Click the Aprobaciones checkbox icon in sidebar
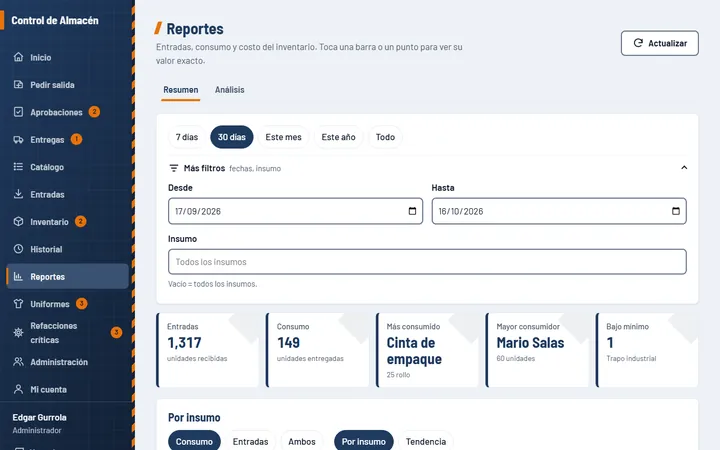 coord(18,112)
